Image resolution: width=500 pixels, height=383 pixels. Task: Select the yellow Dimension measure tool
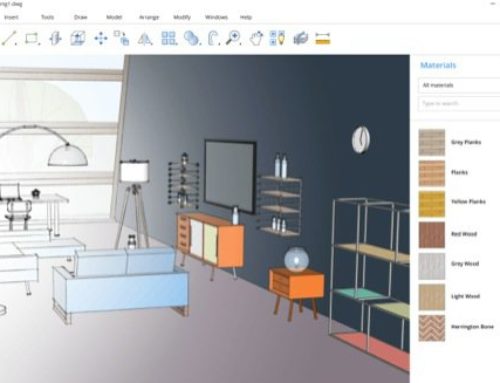[x=323, y=38]
